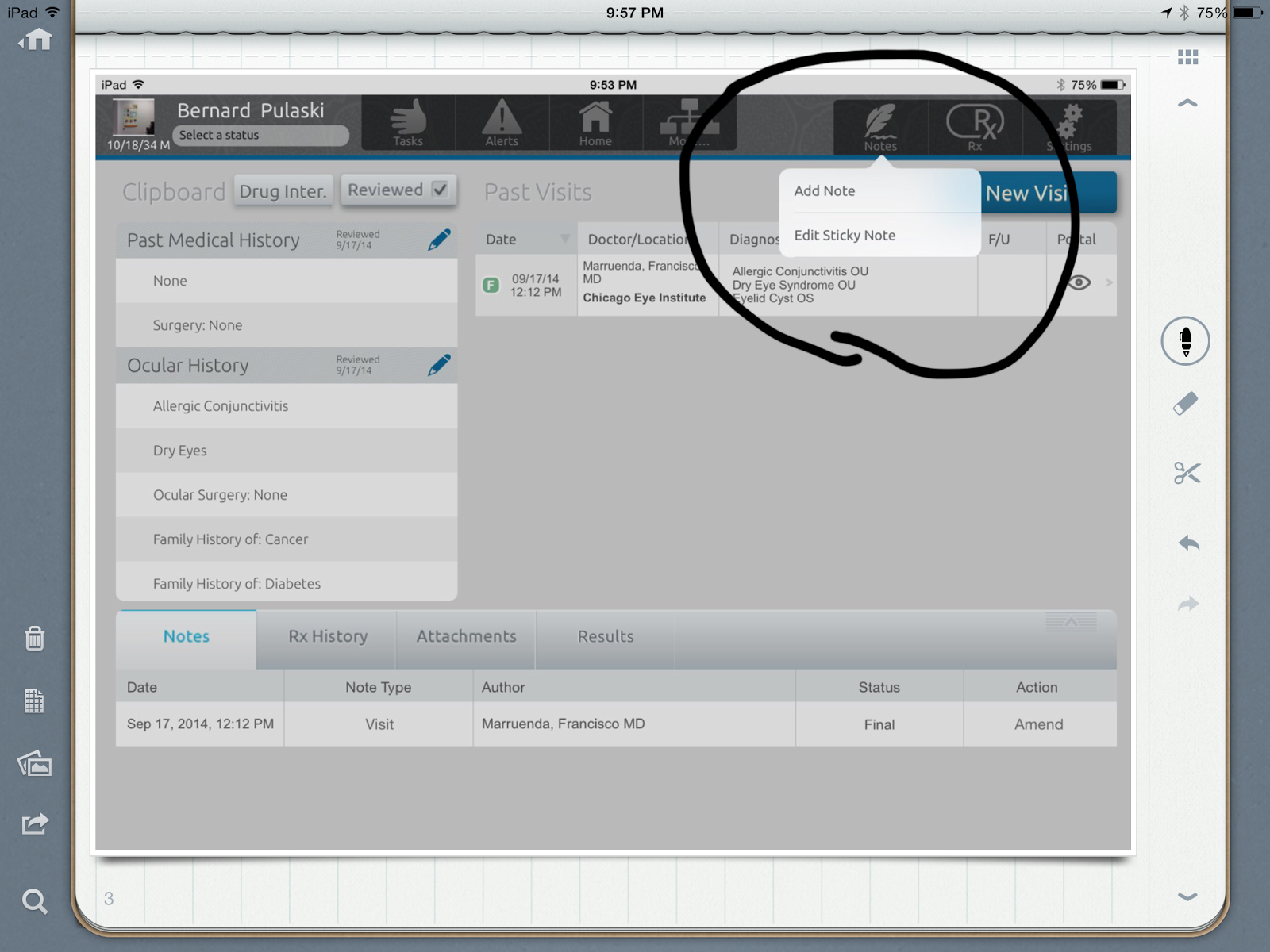Go to the notebook home icon
1270x952 pixels.
tap(36, 40)
